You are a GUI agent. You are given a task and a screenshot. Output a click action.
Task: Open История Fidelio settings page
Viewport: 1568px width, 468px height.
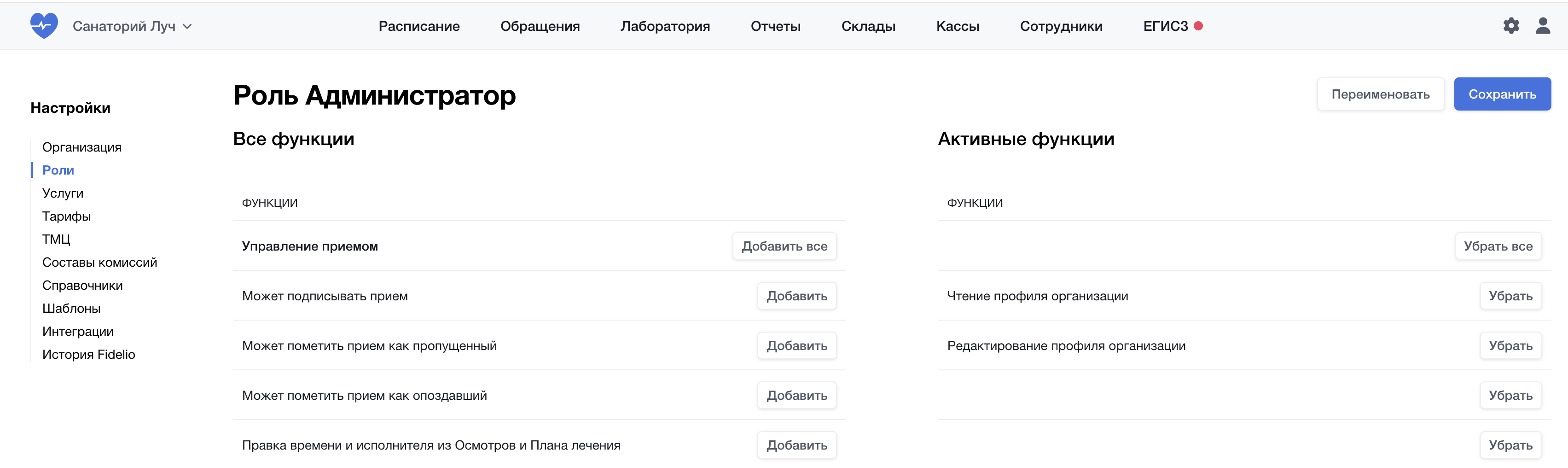[88, 355]
